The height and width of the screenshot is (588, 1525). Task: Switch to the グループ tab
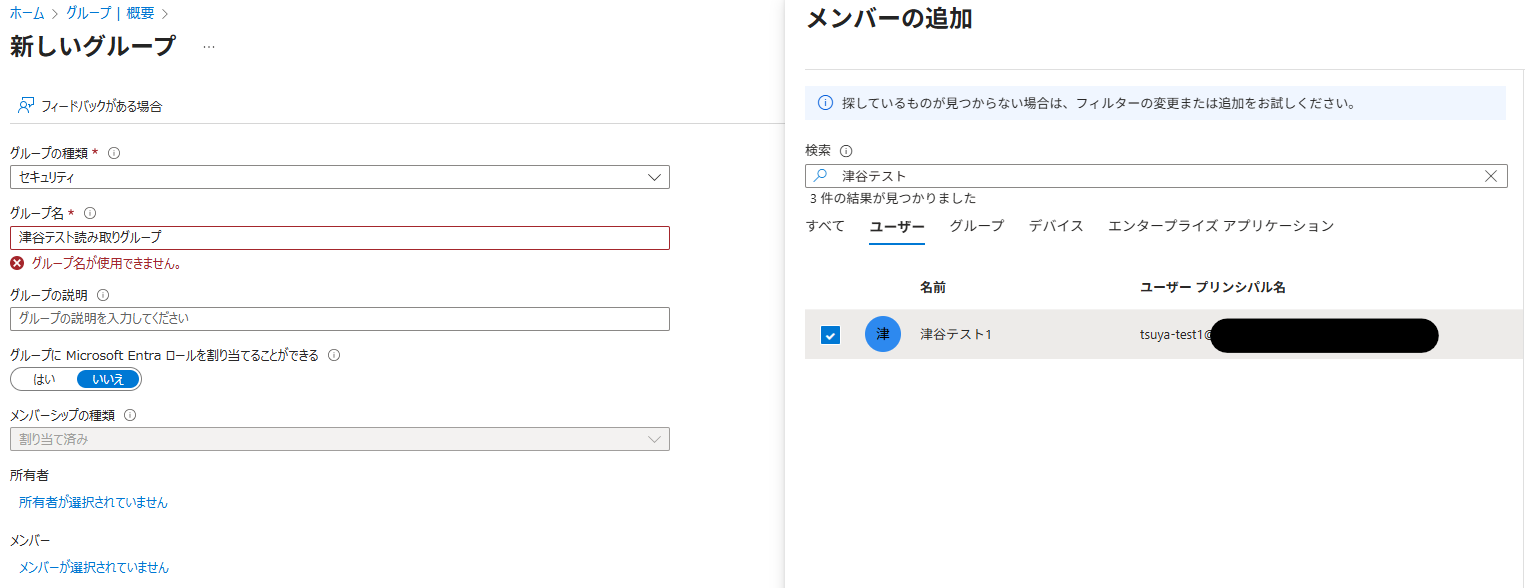click(977, 226)
